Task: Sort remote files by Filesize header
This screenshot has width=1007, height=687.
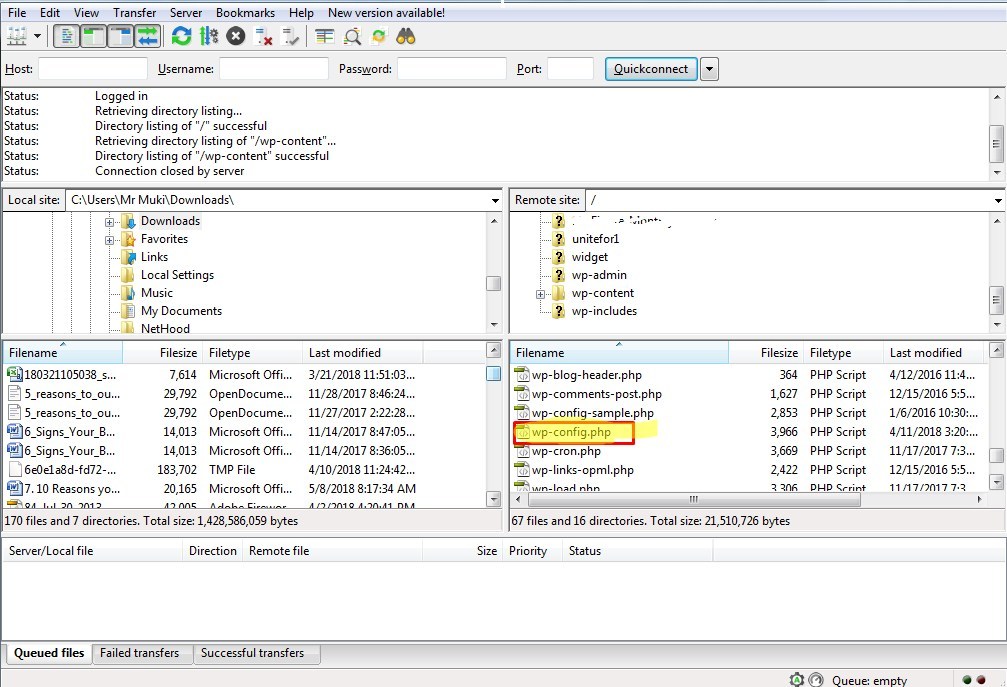Action: 766,352
